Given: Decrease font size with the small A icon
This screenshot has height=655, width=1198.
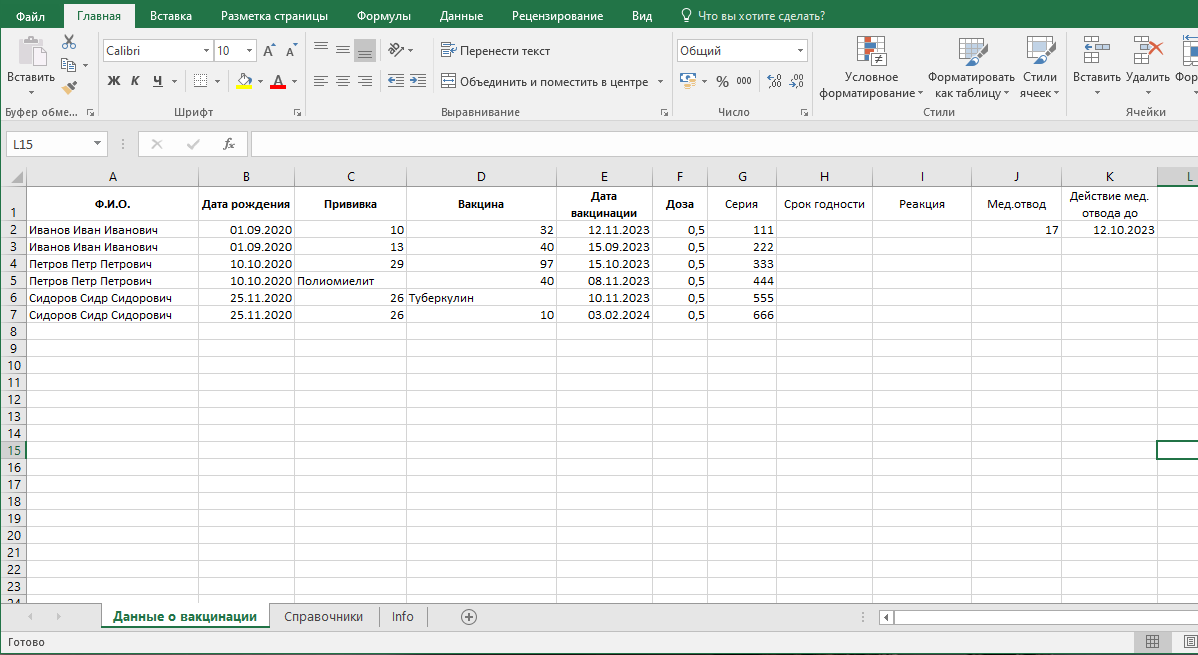Looking at the screenshot, I should point(292,51).
